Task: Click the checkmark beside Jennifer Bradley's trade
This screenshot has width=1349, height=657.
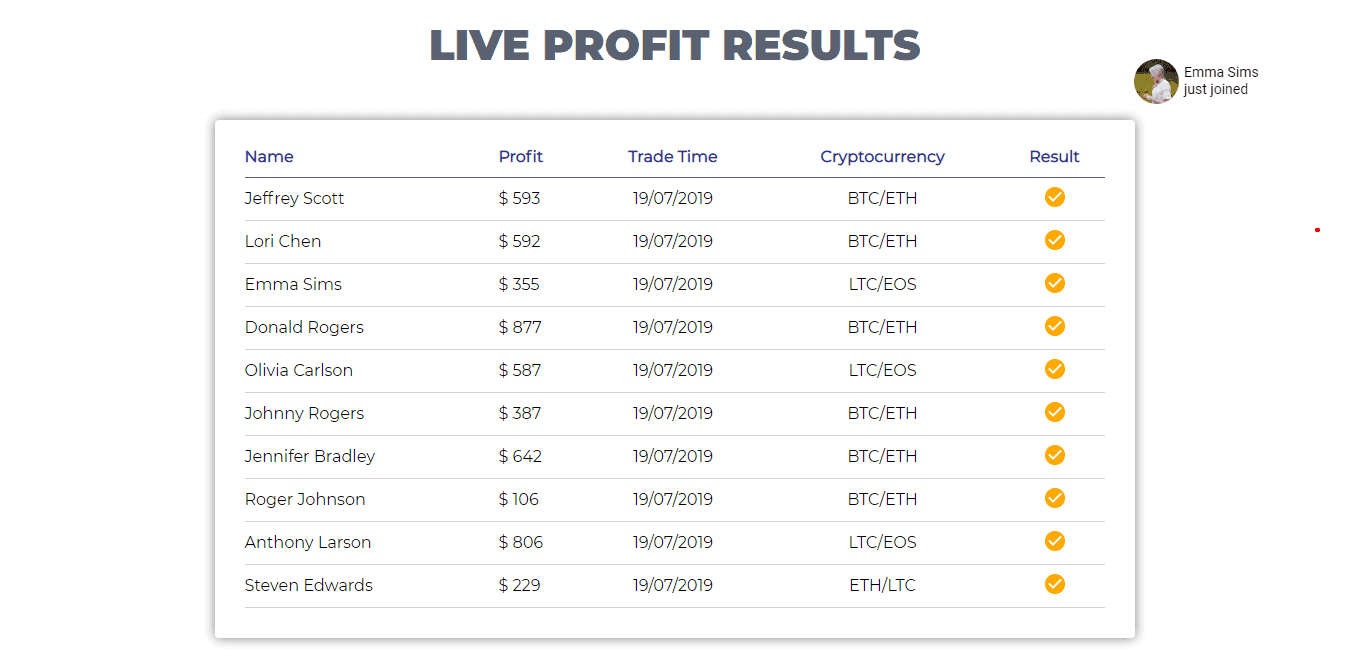Action: (1054, 455)
